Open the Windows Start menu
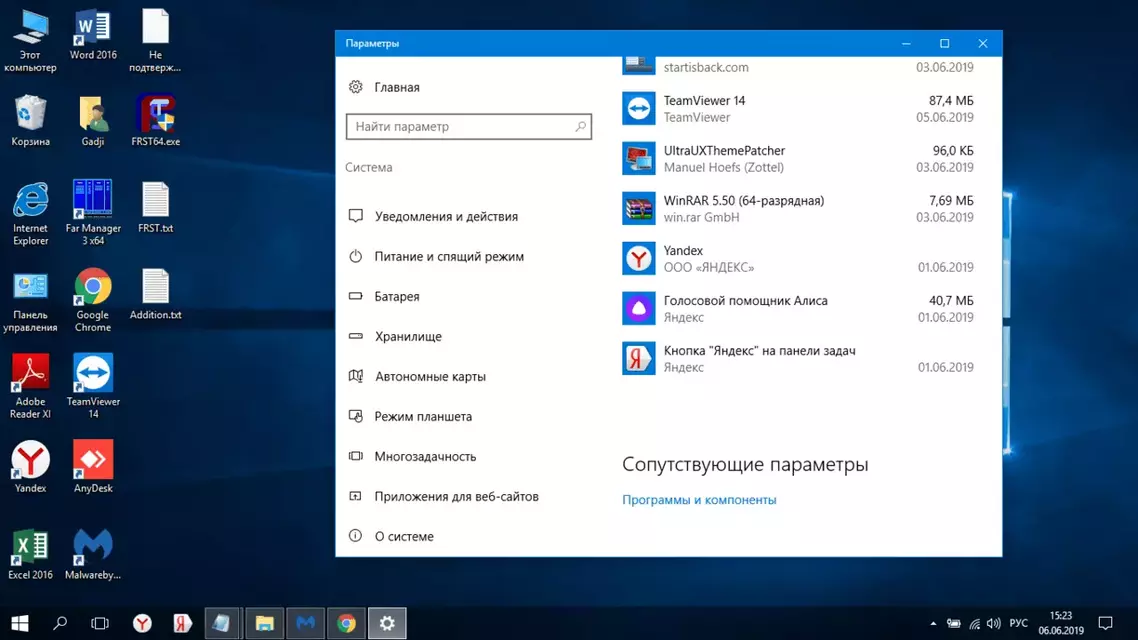This screenshot has width=1138, height=640. pyautogui.click(x=20, y=623)
